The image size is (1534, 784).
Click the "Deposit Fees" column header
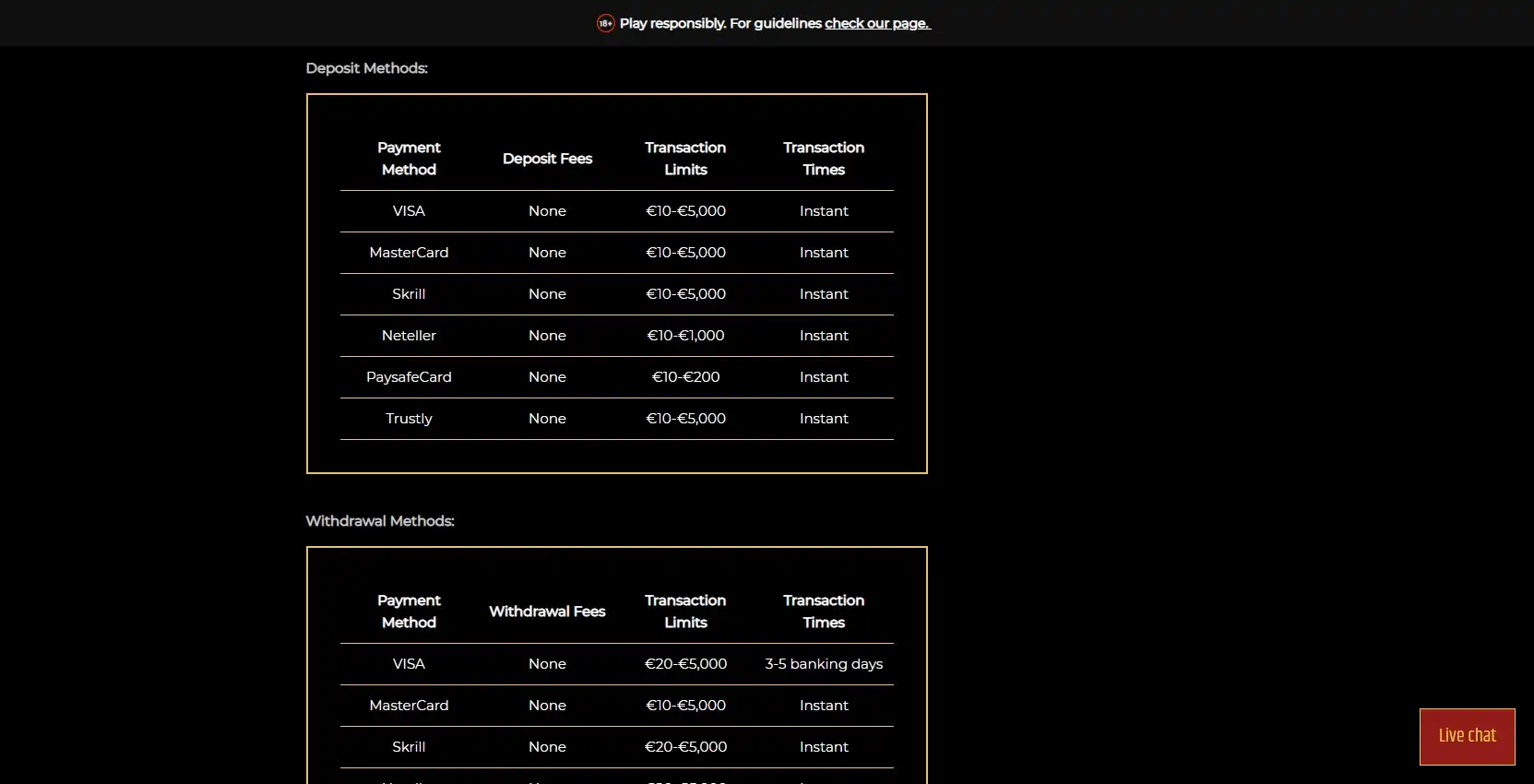(x=547, y=159)
